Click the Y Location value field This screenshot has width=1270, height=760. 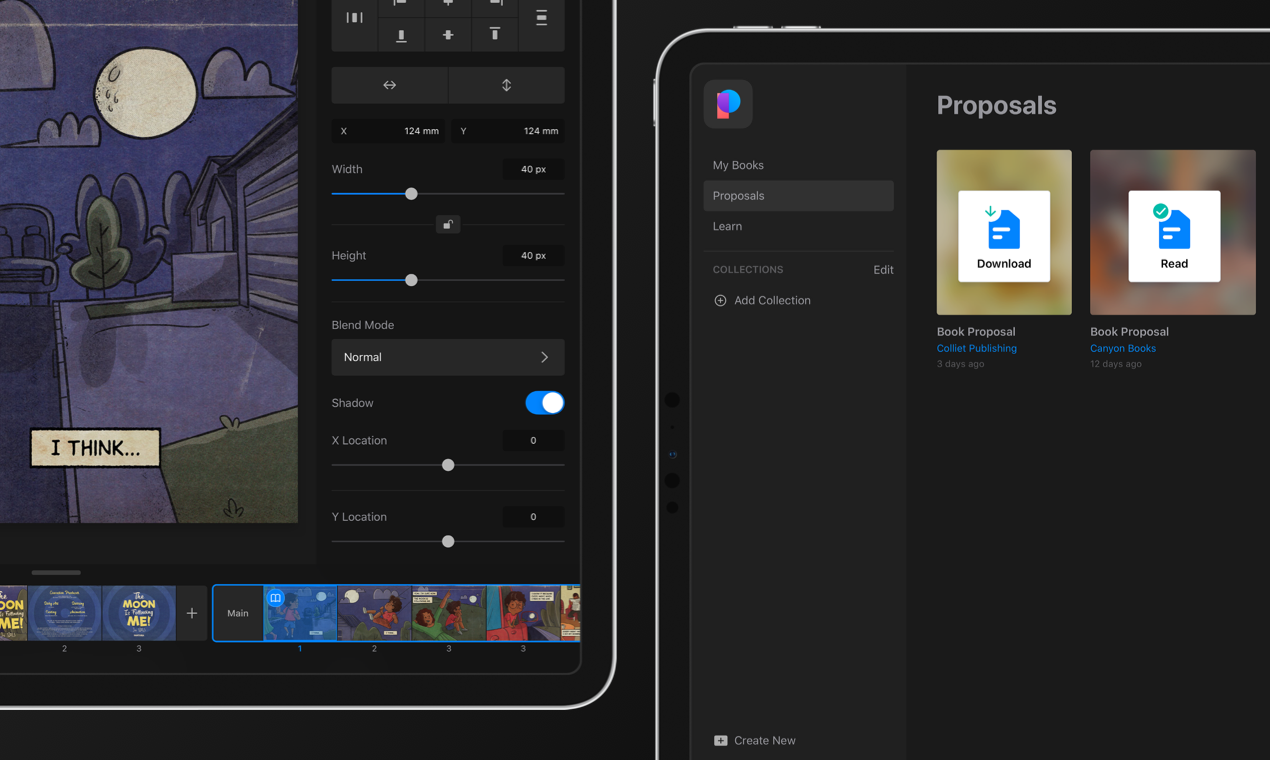[533, 517]
